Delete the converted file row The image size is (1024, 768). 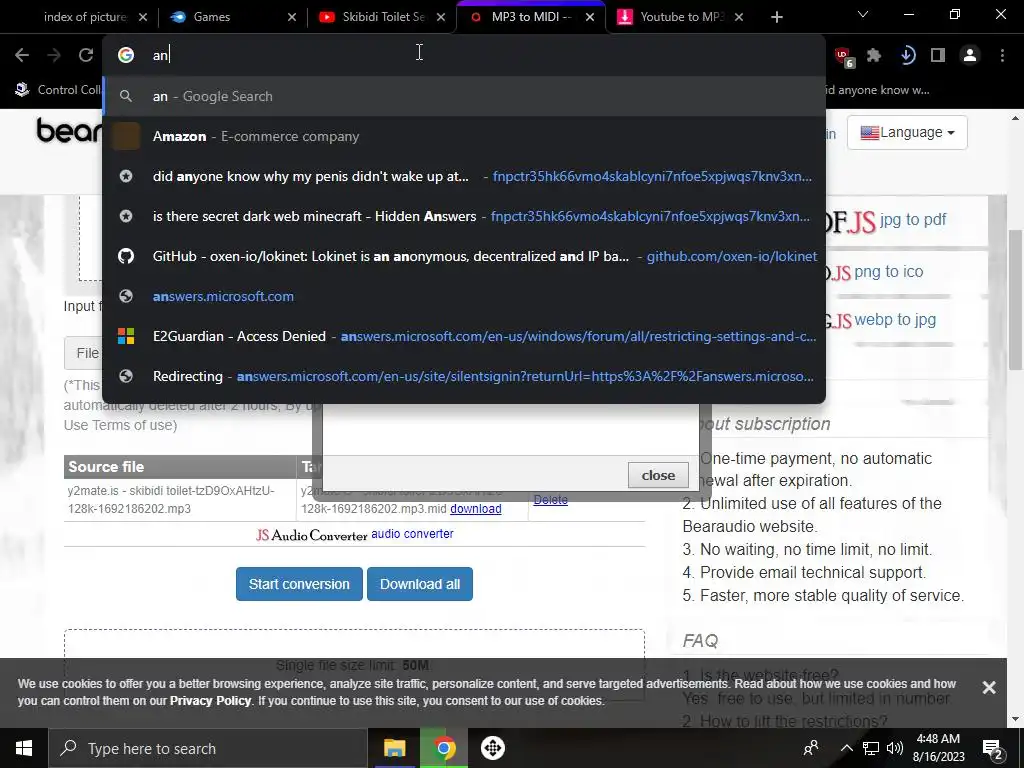pyautogui.click(x=550, y=500)
